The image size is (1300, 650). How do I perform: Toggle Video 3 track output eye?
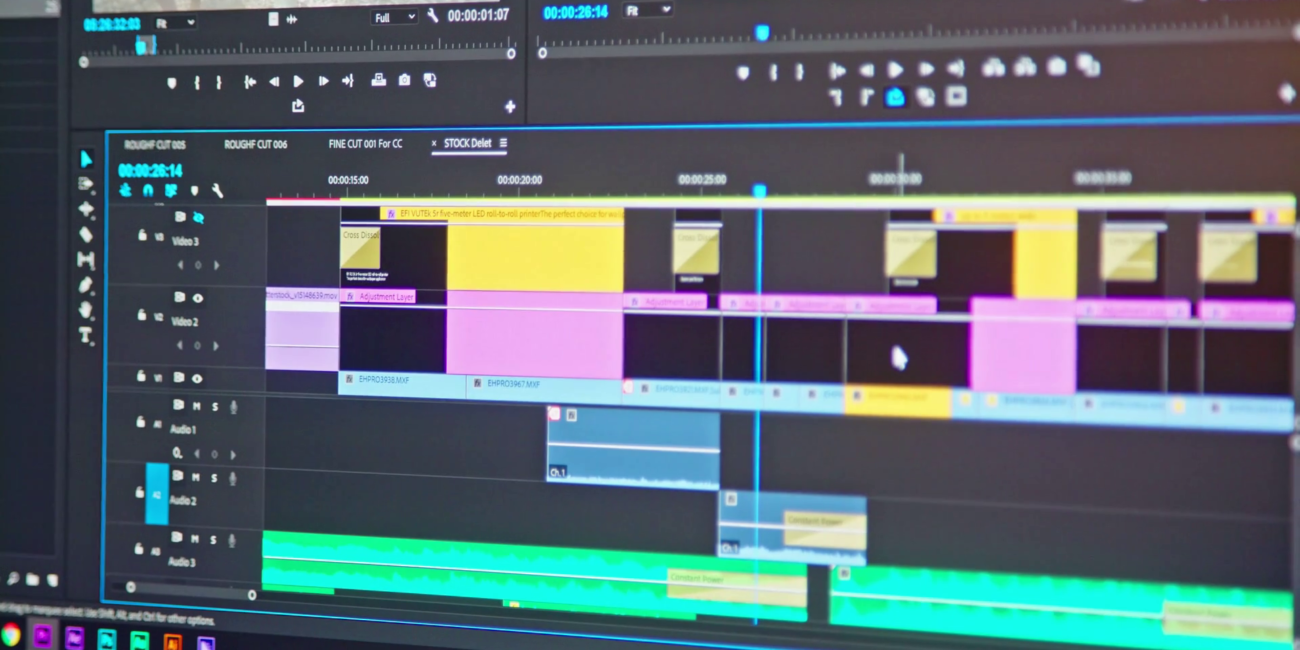[x=198, y=217]
